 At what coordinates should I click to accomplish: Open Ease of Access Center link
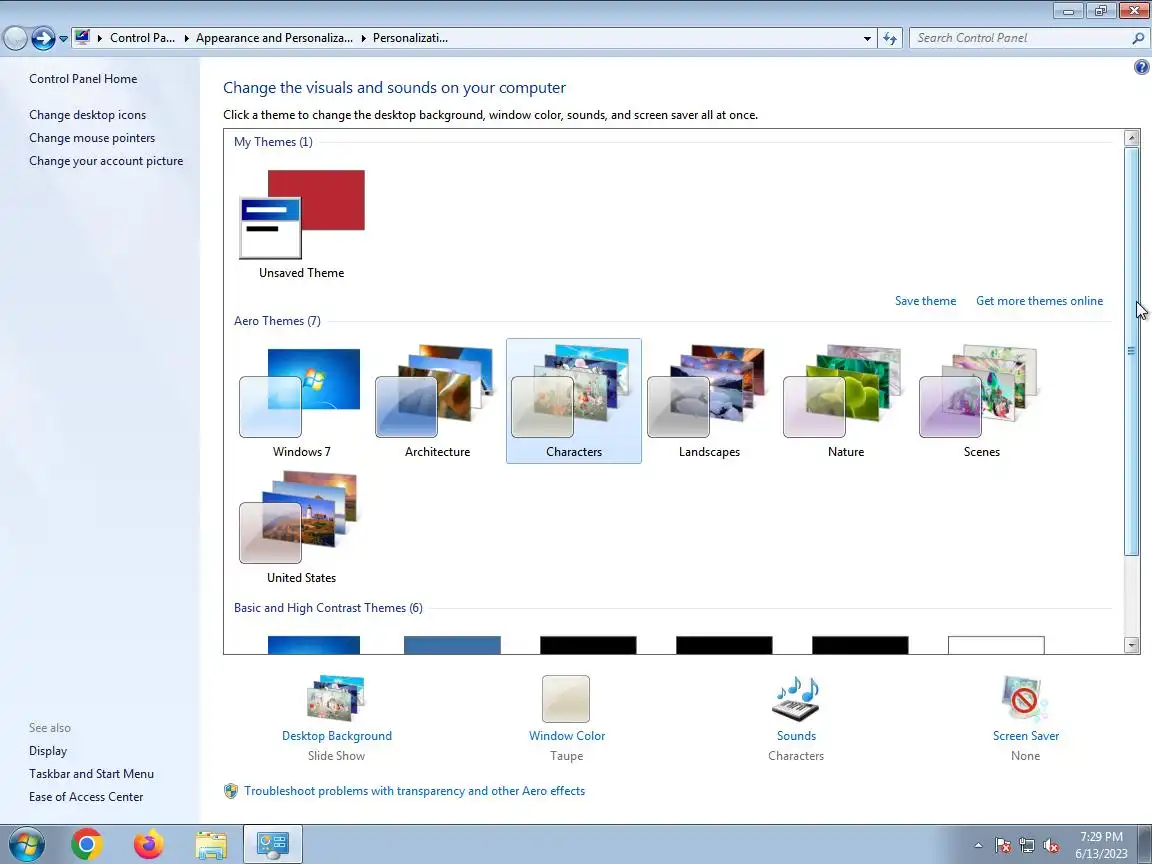point(86,796)
